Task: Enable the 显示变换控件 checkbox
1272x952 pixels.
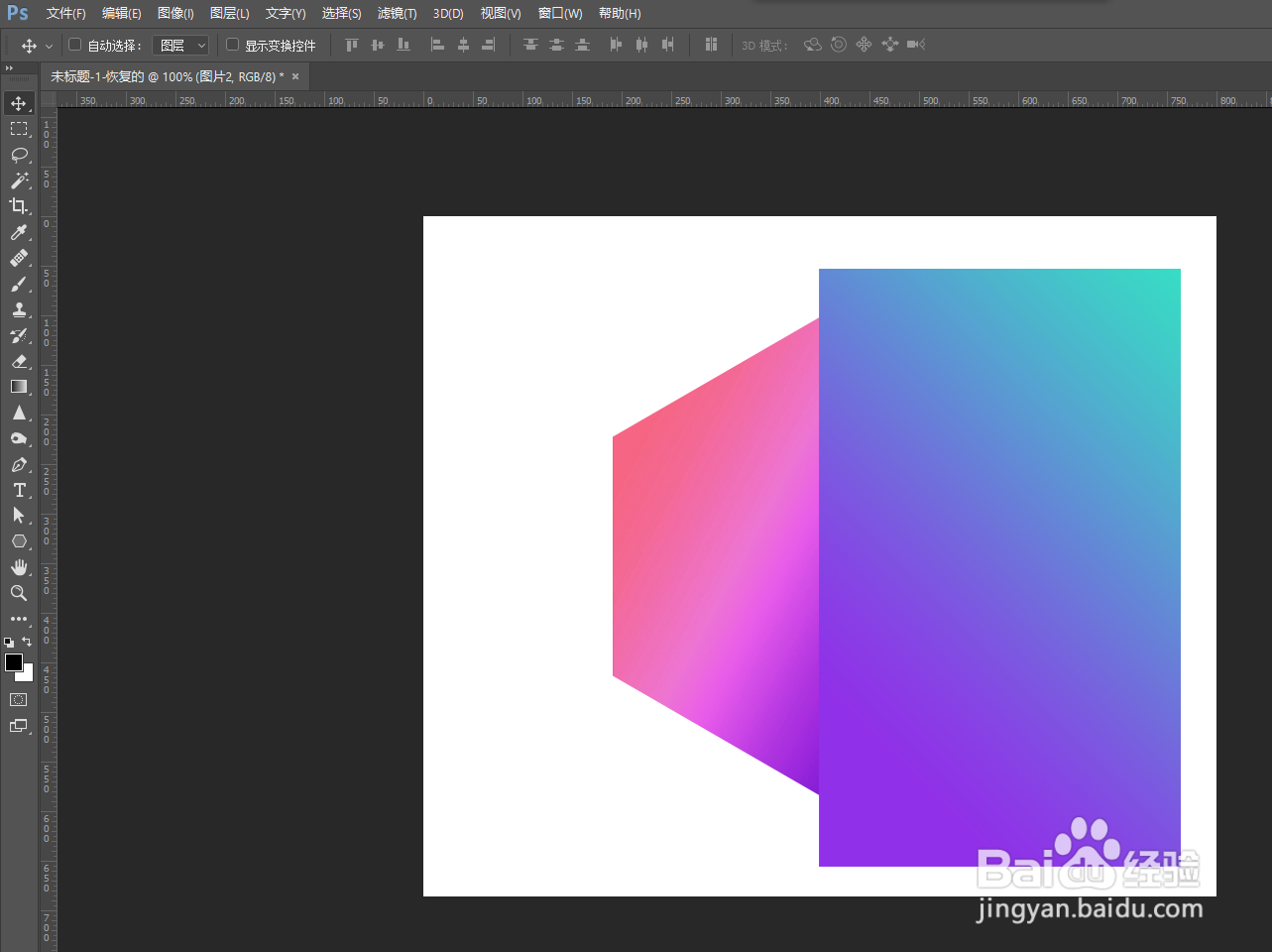Action: pos(232,45)
